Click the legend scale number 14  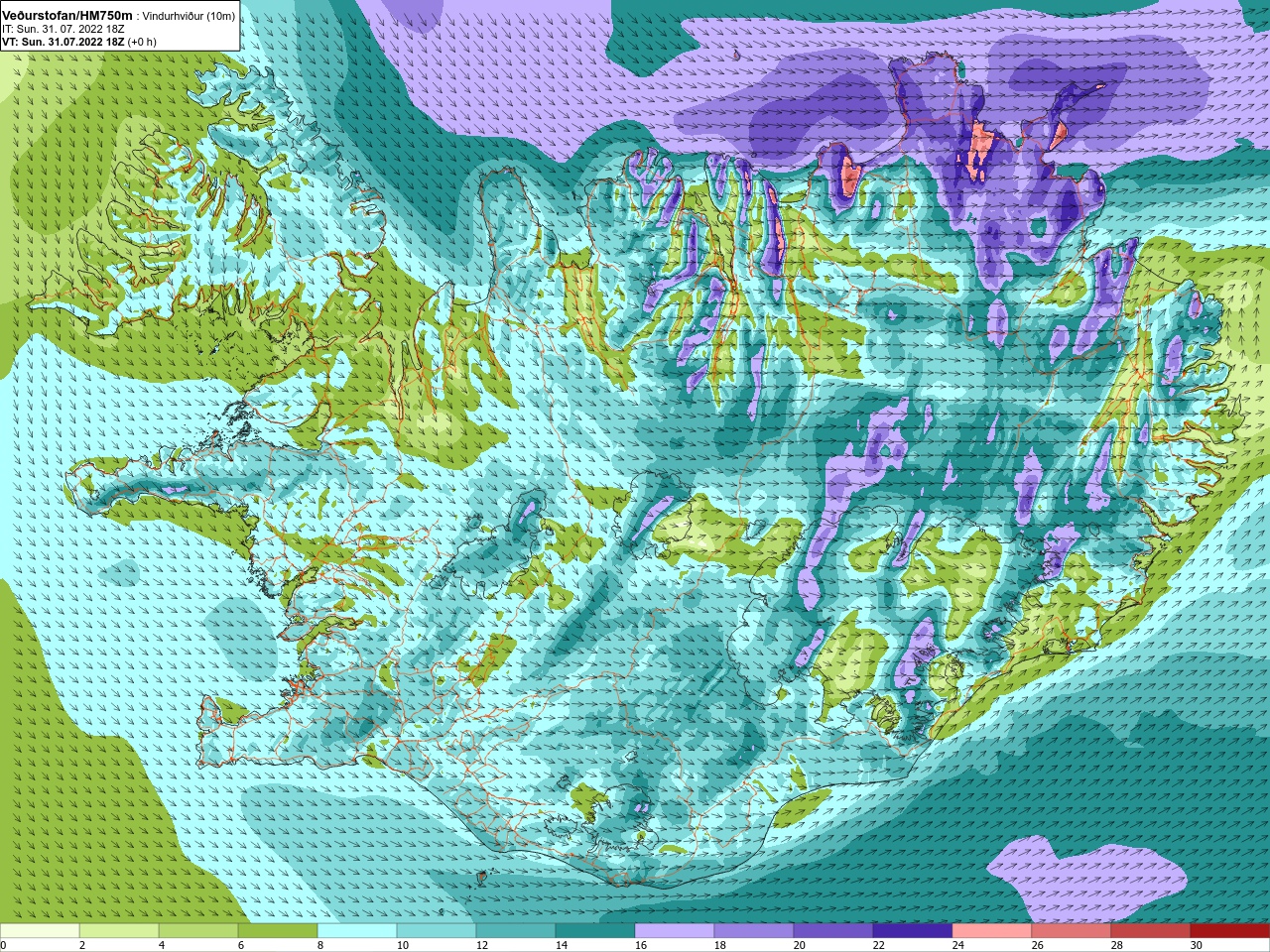[x=562, y=945]
